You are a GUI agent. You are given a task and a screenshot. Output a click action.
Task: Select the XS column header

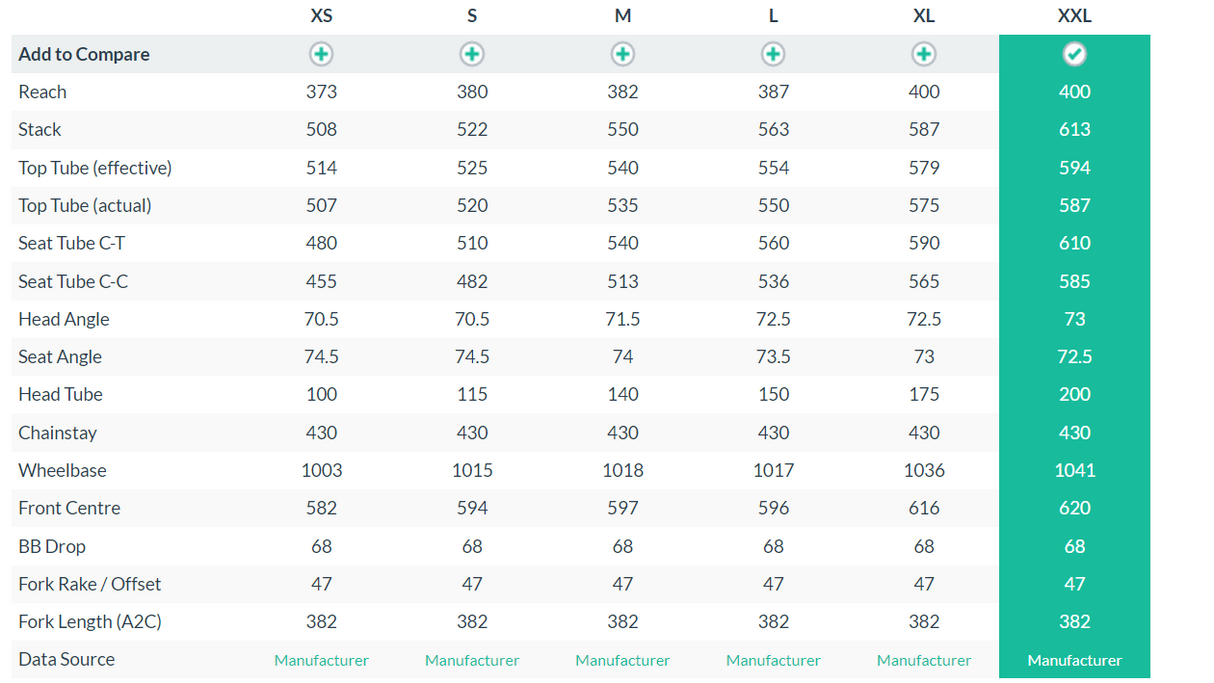coord(321,16)
